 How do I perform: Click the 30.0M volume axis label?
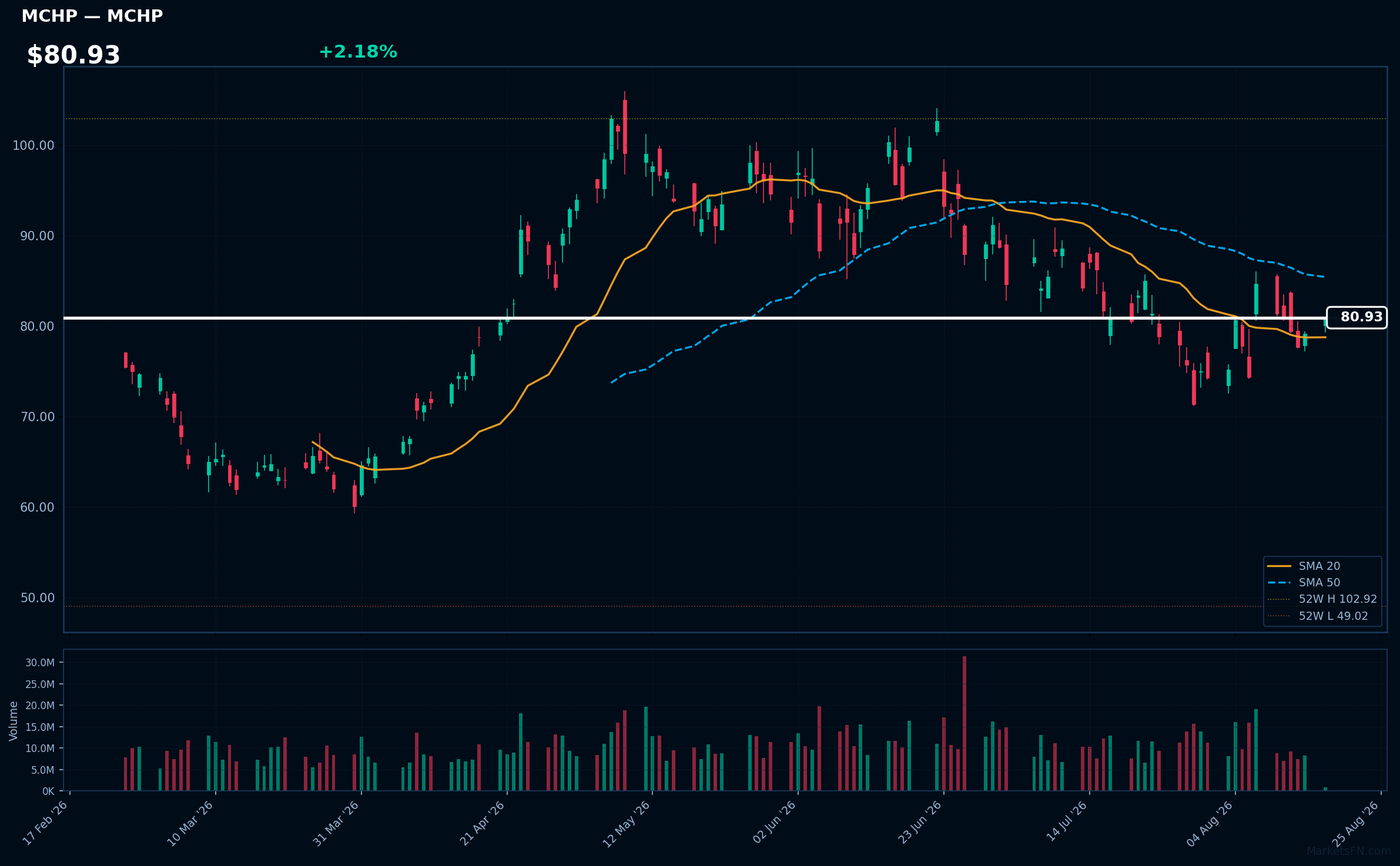[x=40, y=663]
